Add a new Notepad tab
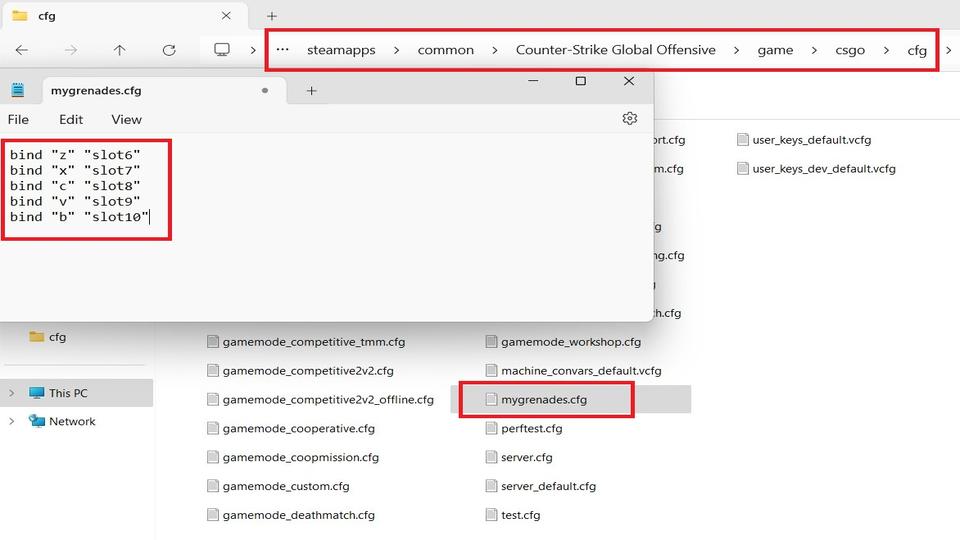This screenshot has height=540, width=960. click(x=311, y=91)
